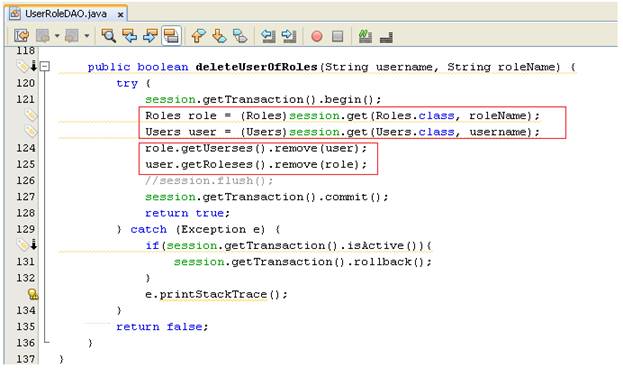Jump to Next Bookmark icon
Viewport: 623px width, 368px height.
pos(219,36)
